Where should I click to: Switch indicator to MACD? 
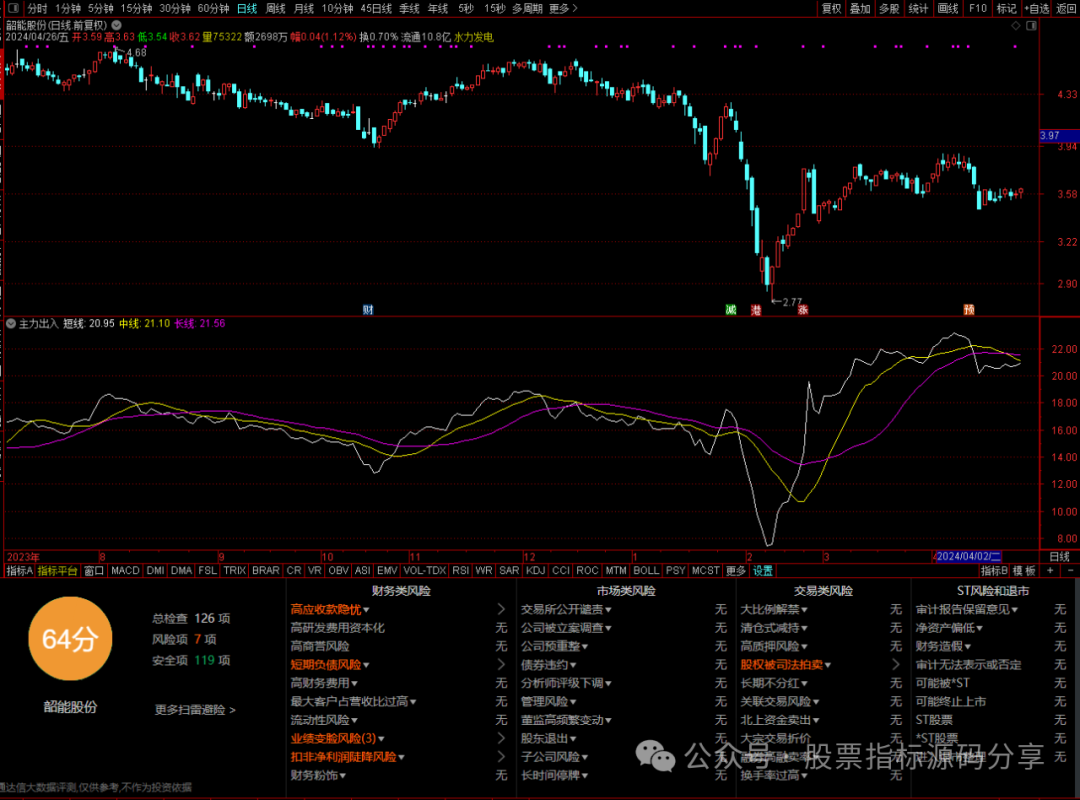tap(125, 571)
